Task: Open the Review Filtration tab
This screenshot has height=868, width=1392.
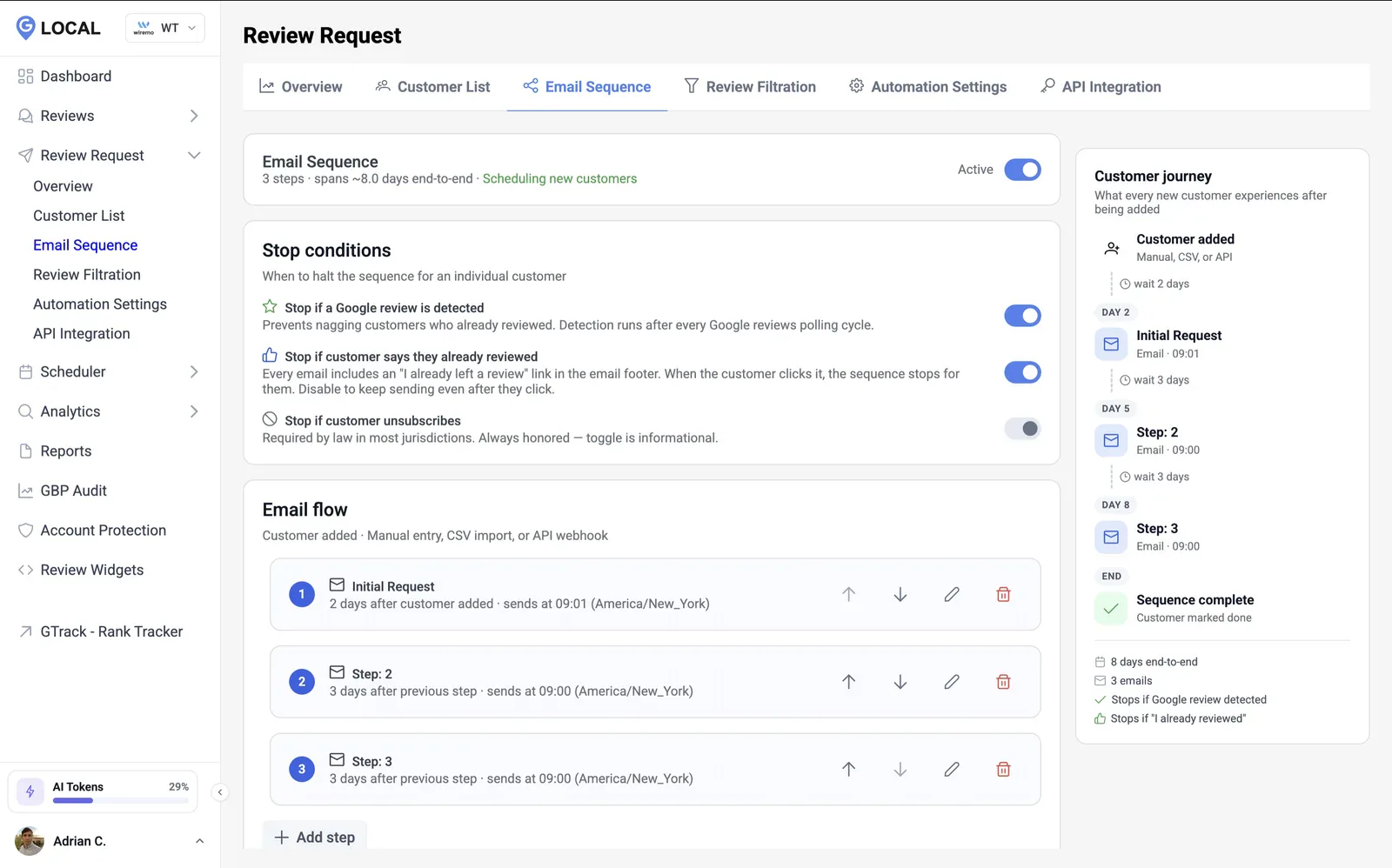Action: pyautogui.click(x=750, y=87)
